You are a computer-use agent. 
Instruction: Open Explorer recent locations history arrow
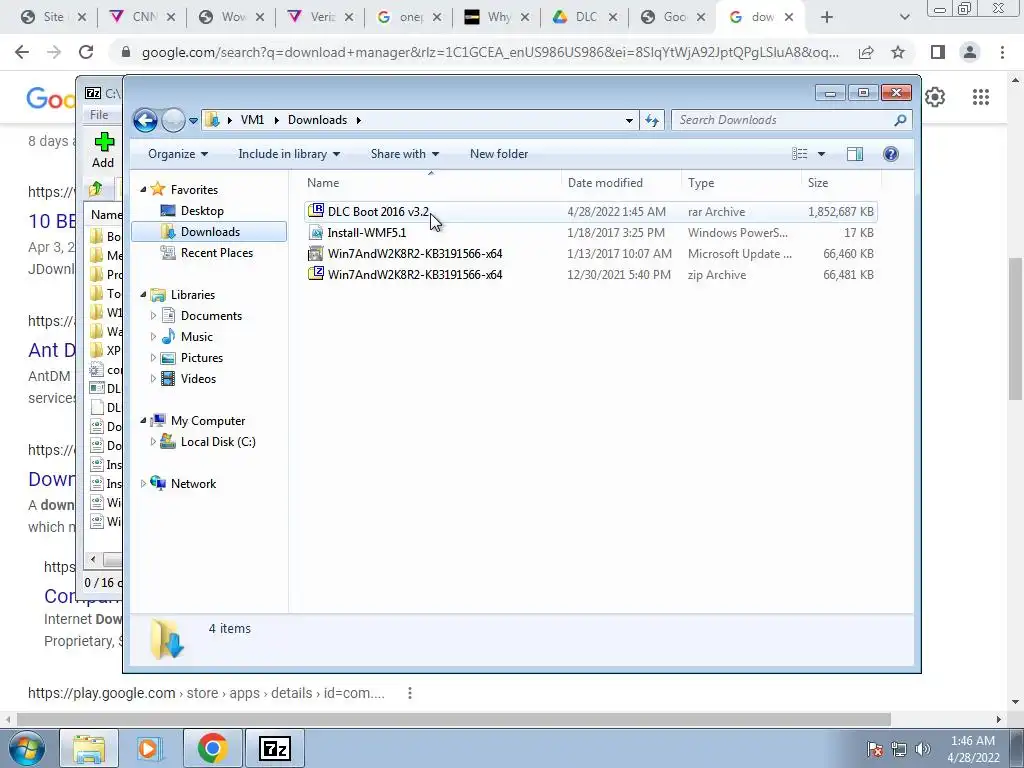click(193, 121)
